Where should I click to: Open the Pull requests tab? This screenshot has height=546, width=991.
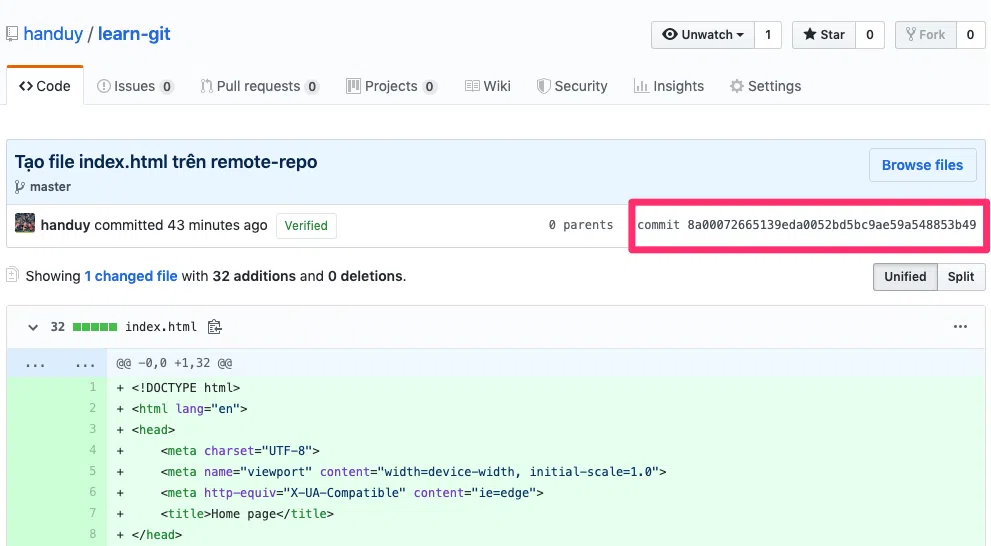[x=259, y=86]
